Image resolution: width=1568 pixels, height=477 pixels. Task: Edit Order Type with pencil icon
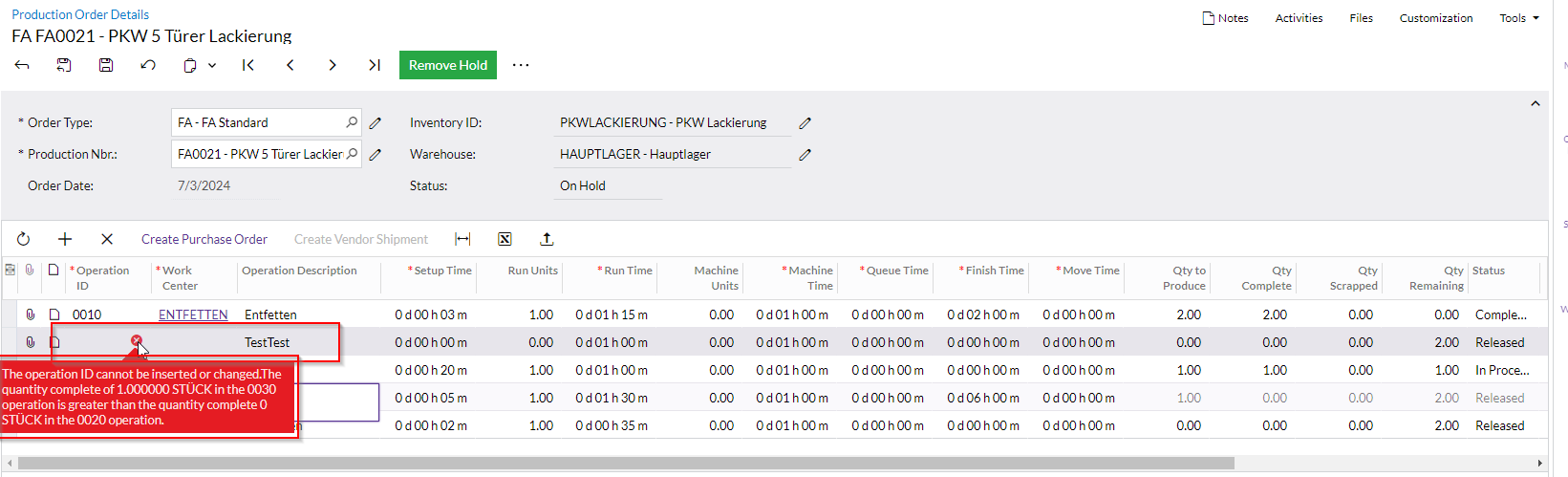click(x=376, y=123)
